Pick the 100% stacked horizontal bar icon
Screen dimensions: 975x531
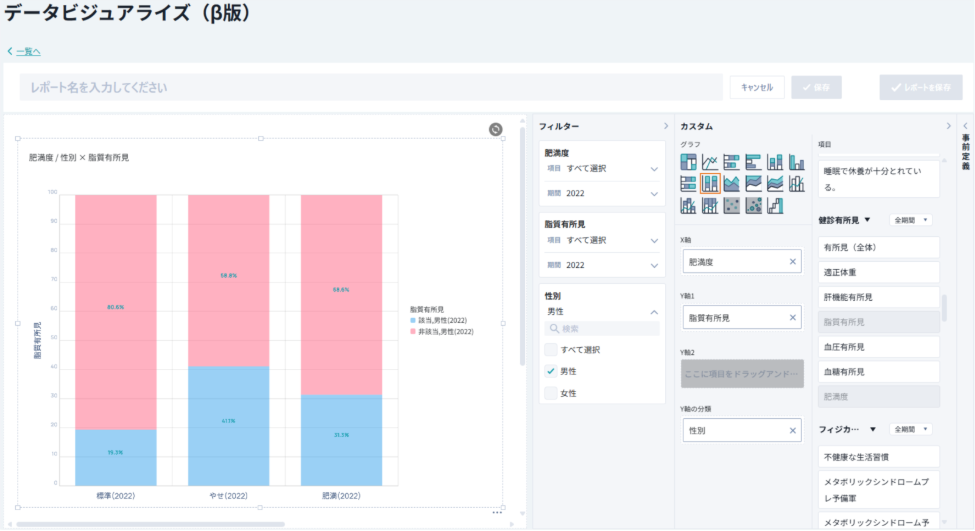point(688,183)
